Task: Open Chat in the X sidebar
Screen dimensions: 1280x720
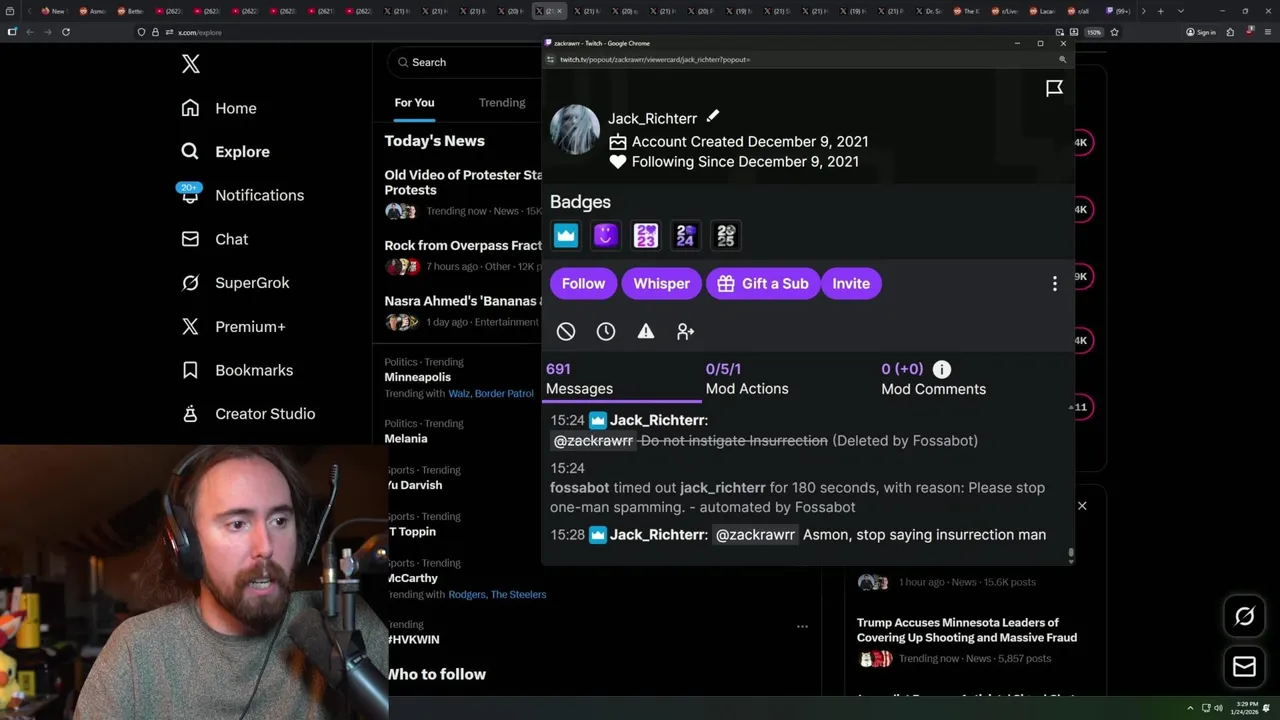Action: point(214,239)
